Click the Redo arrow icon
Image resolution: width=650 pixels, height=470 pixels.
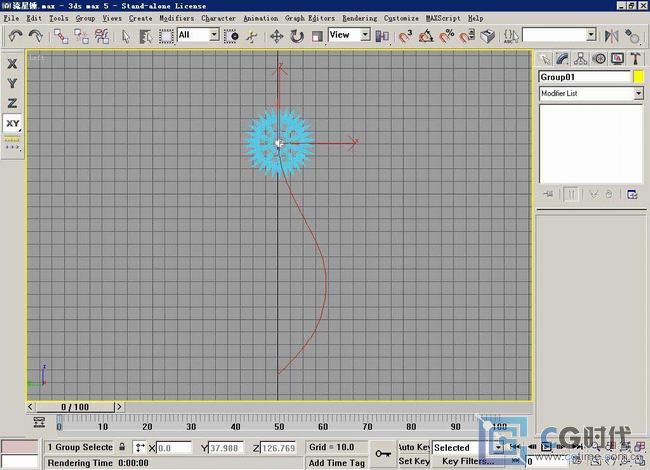tap(36, 36)
